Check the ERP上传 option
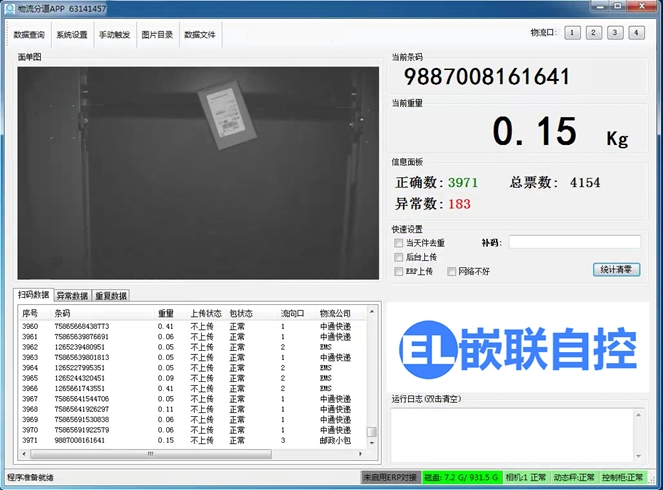663x490 pixels. [x=399, y=271]
